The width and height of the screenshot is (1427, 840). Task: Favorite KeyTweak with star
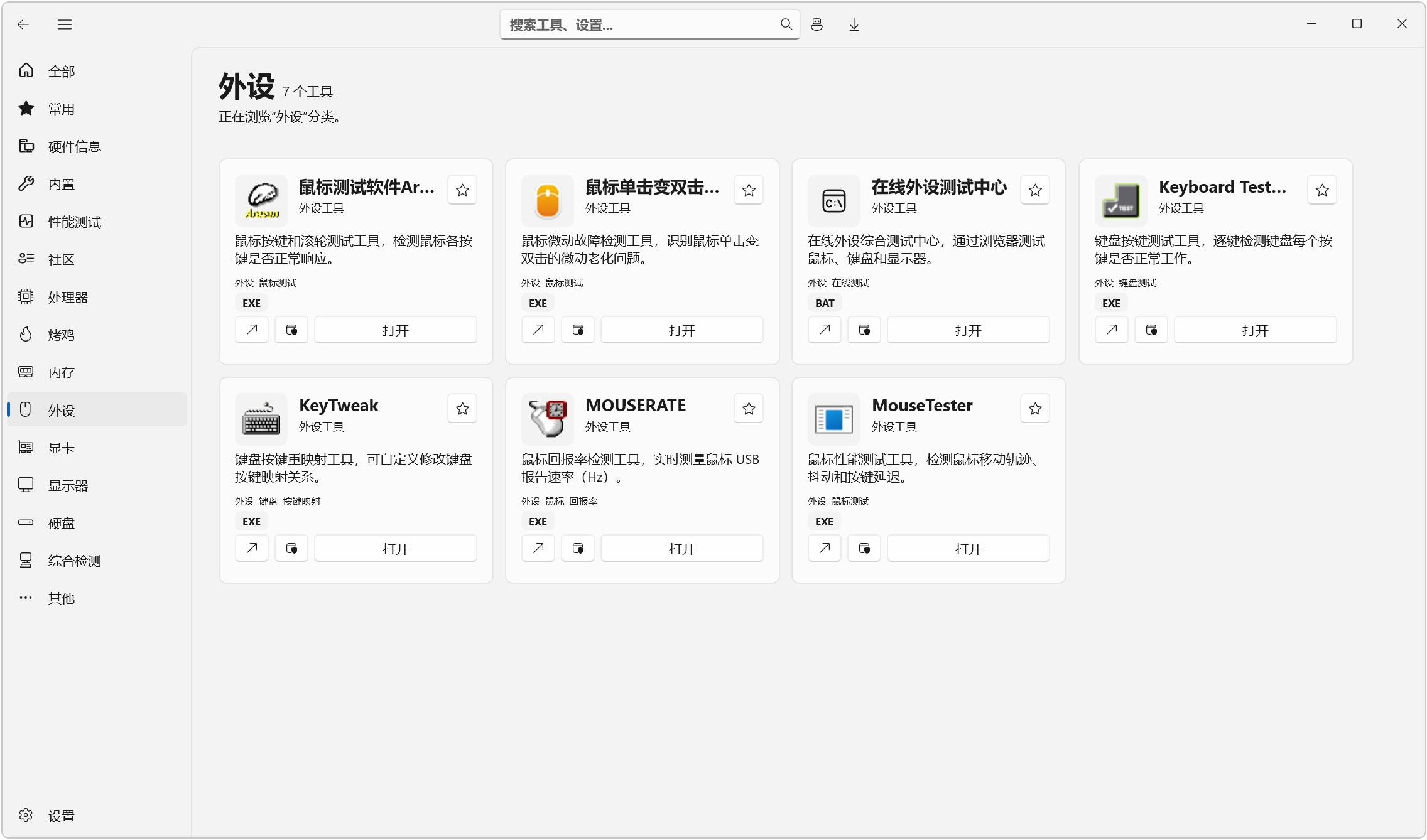[462, 409]
